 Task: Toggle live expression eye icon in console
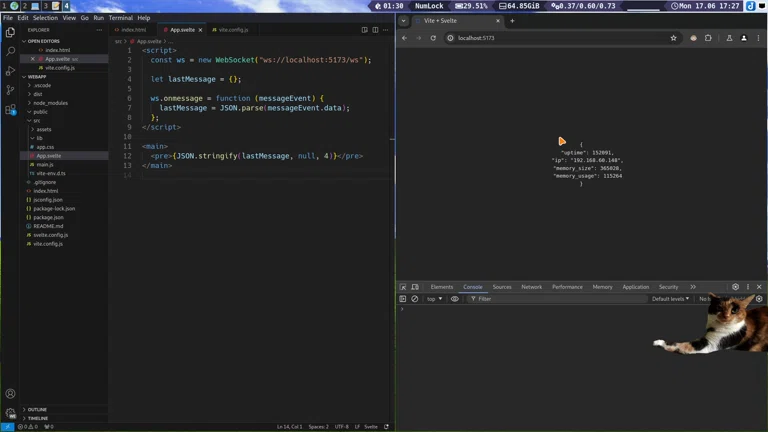[x=455, y=299]
